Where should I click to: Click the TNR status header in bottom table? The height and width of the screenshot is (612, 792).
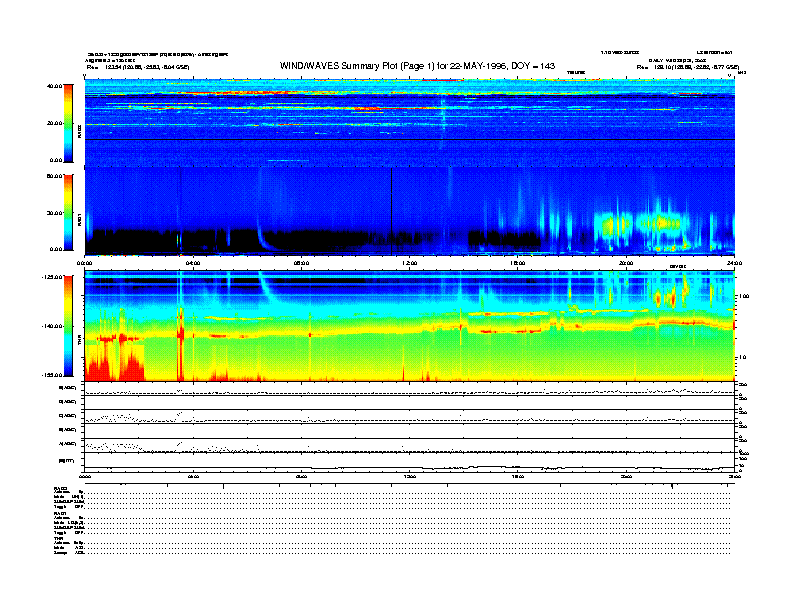tap(58, 538)
